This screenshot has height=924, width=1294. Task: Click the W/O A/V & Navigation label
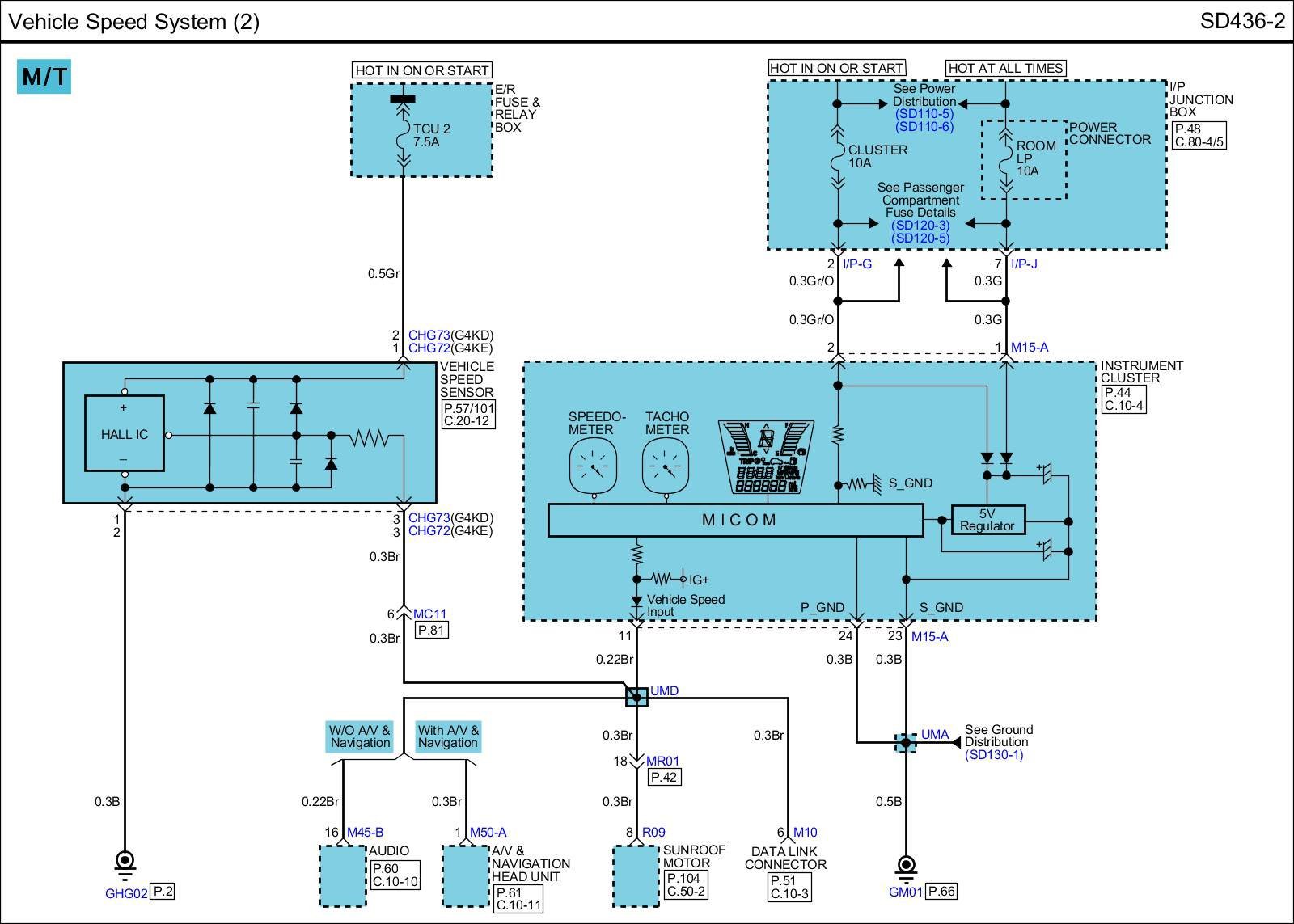[x=360, y=736]
